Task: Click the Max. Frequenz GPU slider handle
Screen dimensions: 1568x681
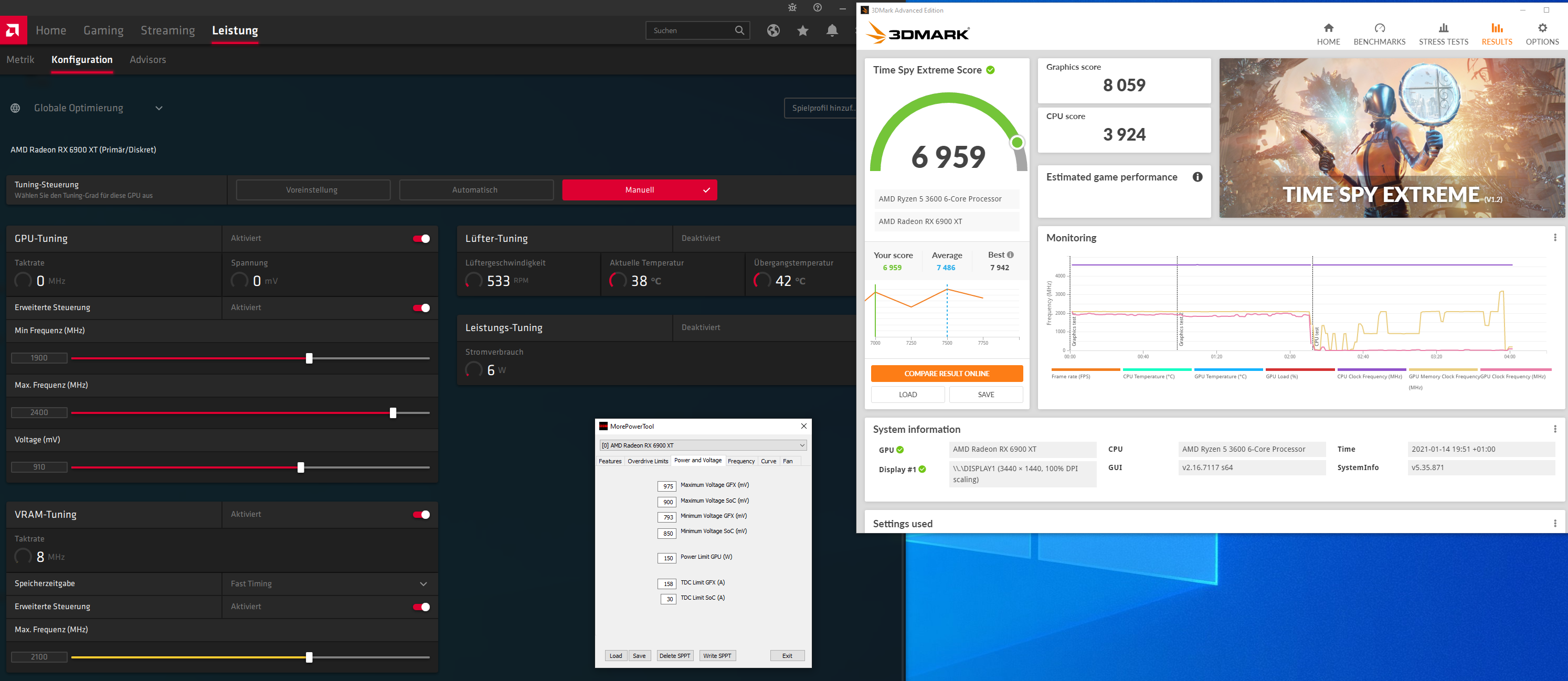Action: click(393, 413)
